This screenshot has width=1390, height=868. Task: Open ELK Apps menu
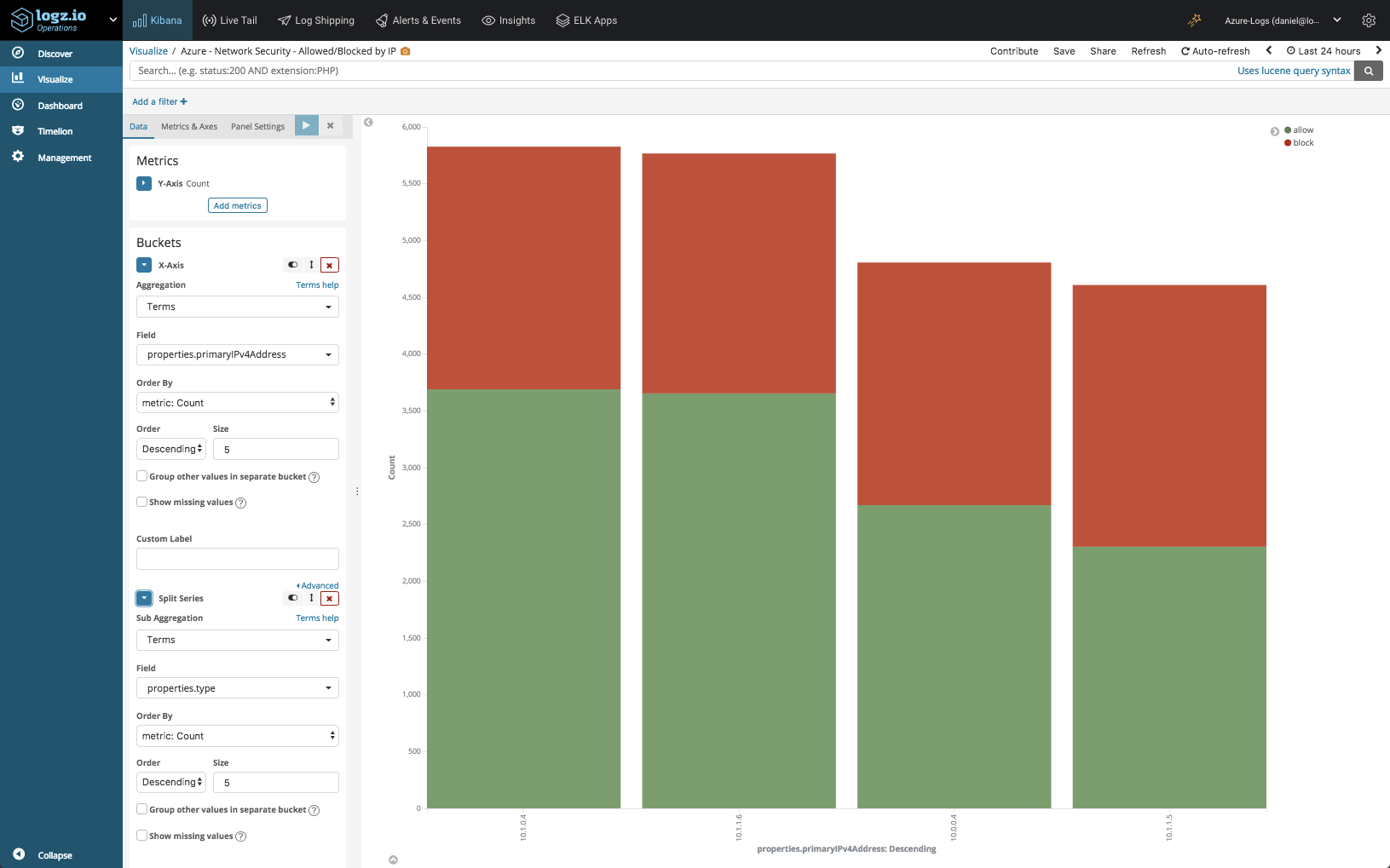pos(586,20)
